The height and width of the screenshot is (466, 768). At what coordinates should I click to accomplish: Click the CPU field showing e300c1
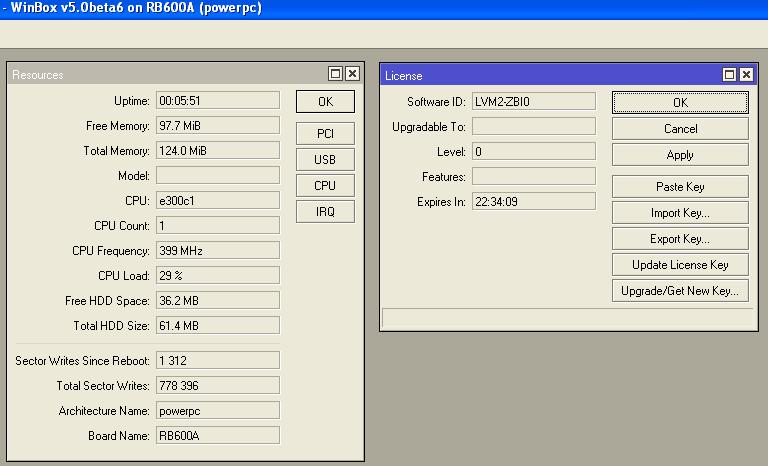[x=218, y=200]
